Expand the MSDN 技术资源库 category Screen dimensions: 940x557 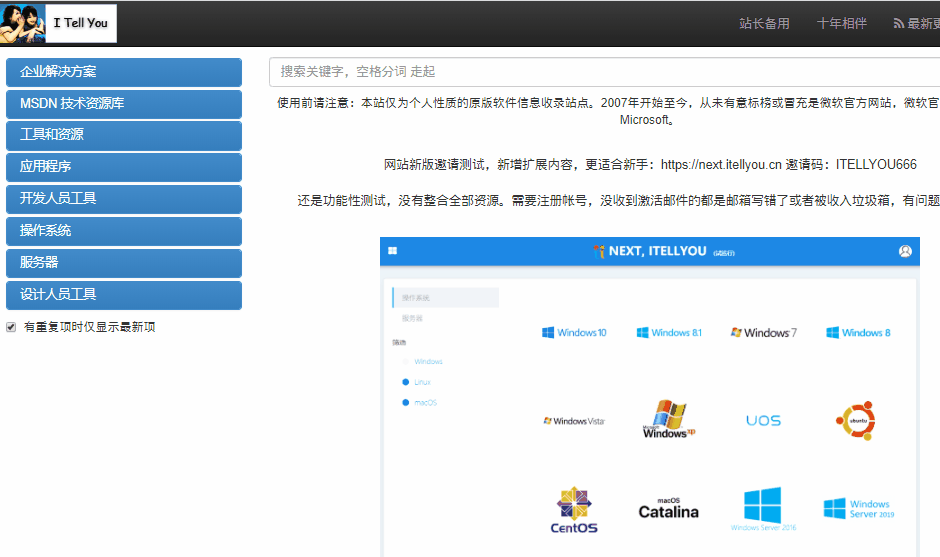point(124,104)
